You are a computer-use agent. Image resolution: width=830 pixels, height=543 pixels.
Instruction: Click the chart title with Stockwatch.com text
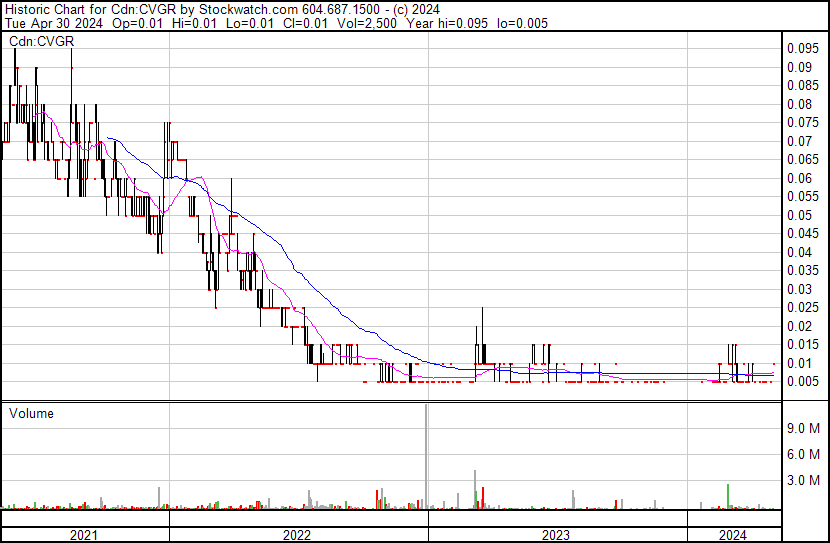(x=222, y=10)
